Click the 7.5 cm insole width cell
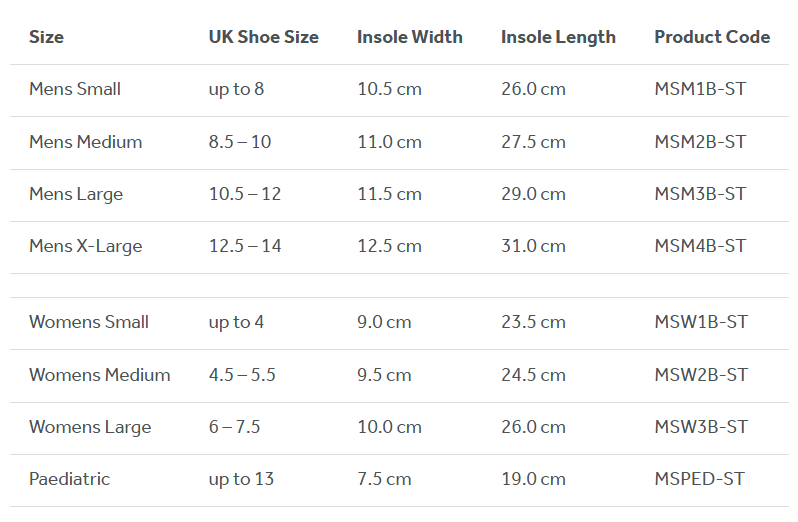The height and width of the screenshot is (522, 798). (x=384, y=479)
